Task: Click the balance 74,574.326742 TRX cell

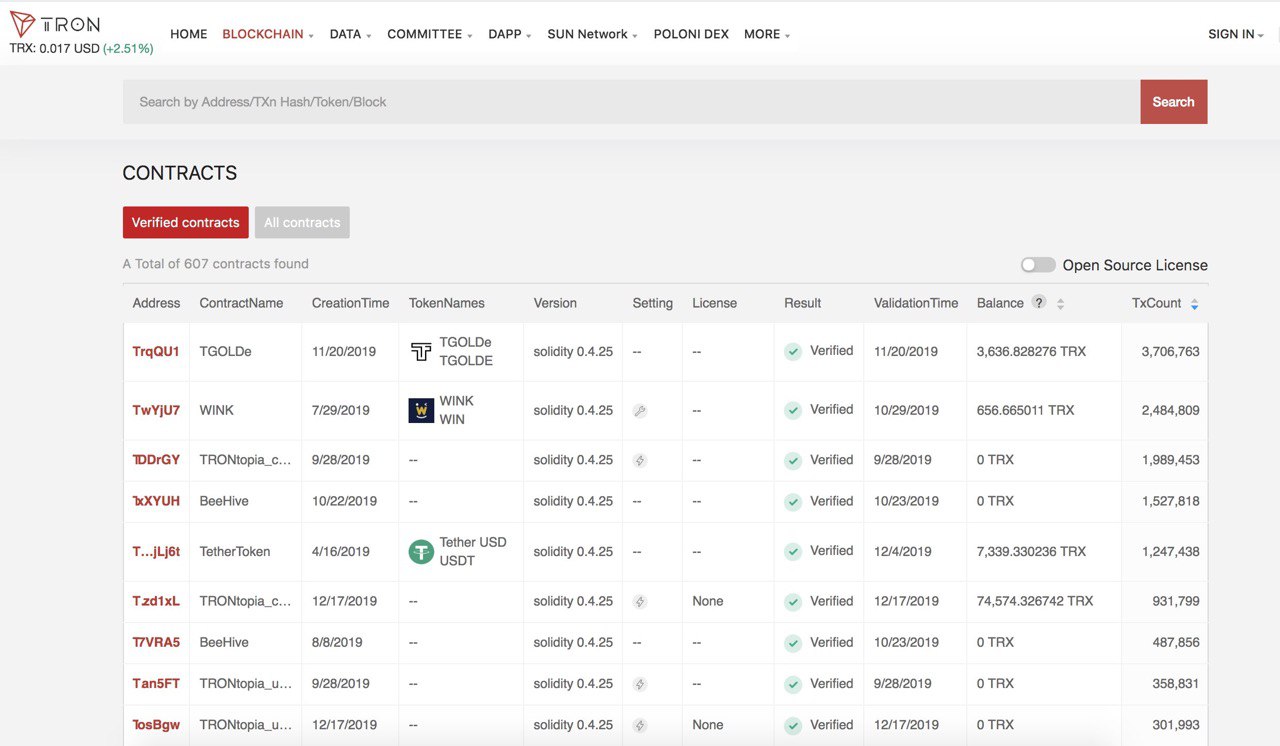Action: click(x=1035, y=601)
